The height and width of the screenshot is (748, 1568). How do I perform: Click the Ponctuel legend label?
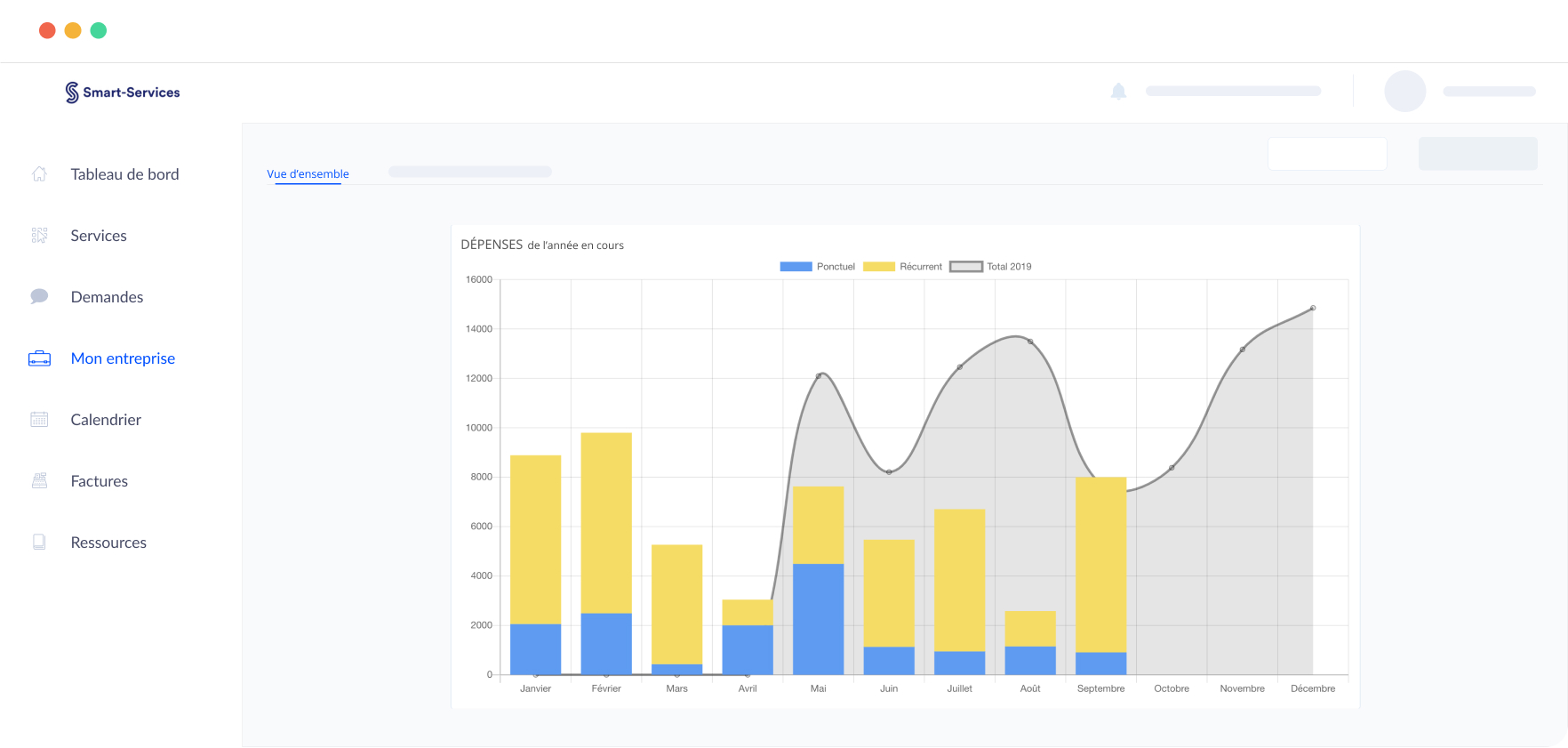tap(836, 267)
